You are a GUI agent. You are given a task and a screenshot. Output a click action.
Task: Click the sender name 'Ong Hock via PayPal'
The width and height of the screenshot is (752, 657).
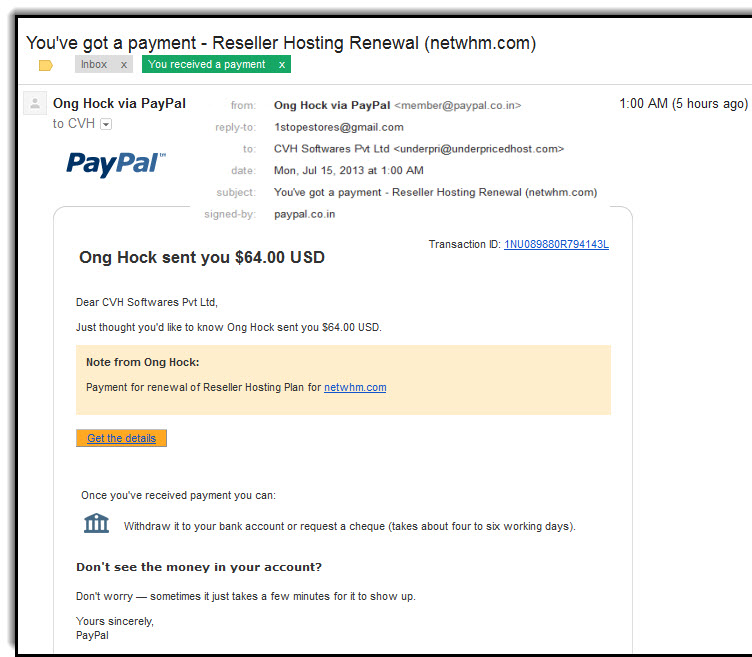click(x=119, y=104)
